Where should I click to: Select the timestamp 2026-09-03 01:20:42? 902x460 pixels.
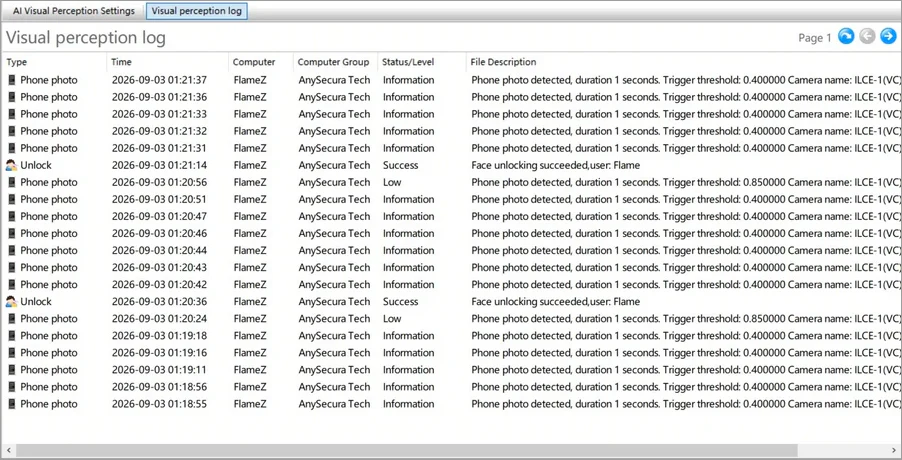coord(159,285)
